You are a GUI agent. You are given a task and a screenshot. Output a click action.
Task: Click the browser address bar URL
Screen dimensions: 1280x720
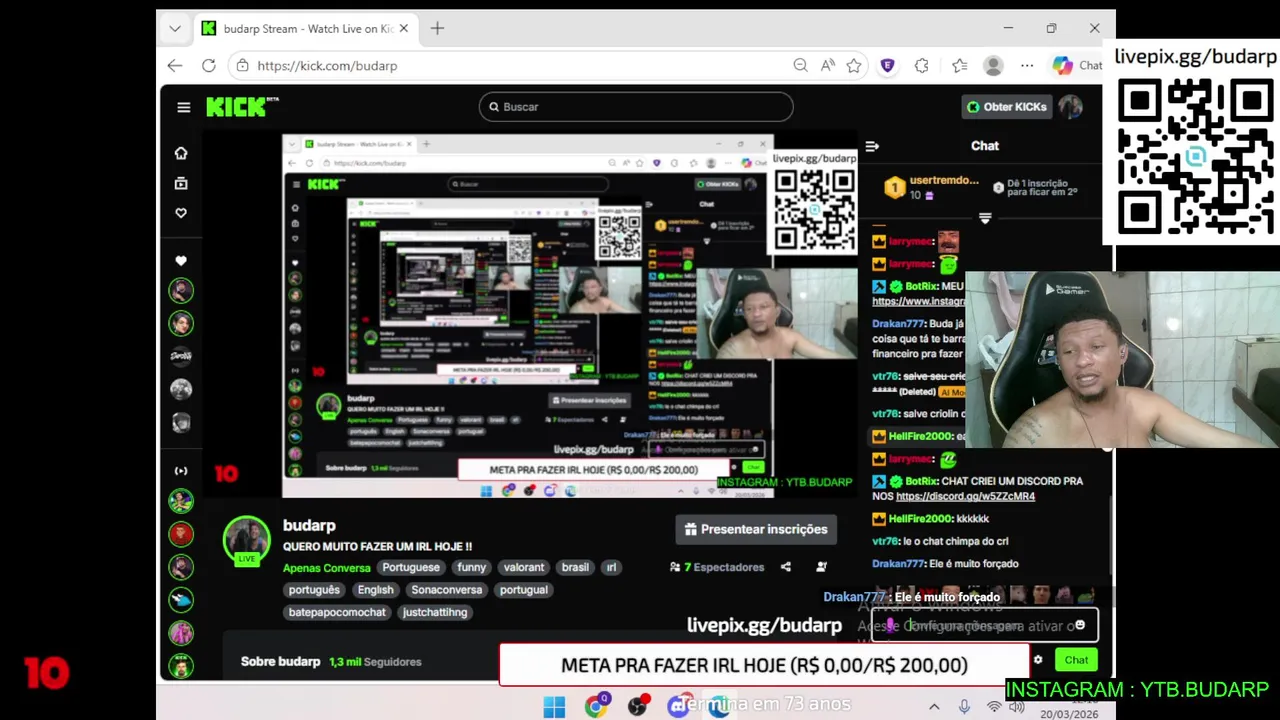(x=327, y=65)
